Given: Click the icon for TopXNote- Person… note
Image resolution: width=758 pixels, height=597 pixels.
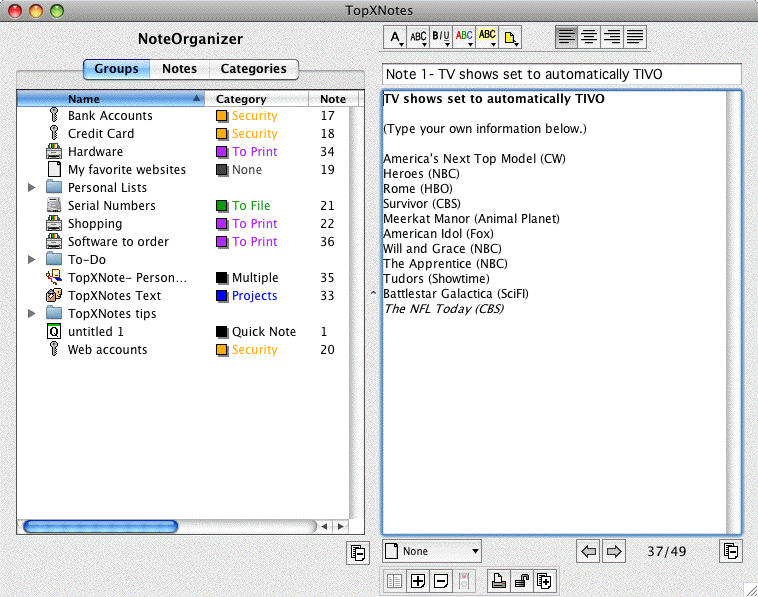Looking at the screenshot, I should tap(54, 277).
